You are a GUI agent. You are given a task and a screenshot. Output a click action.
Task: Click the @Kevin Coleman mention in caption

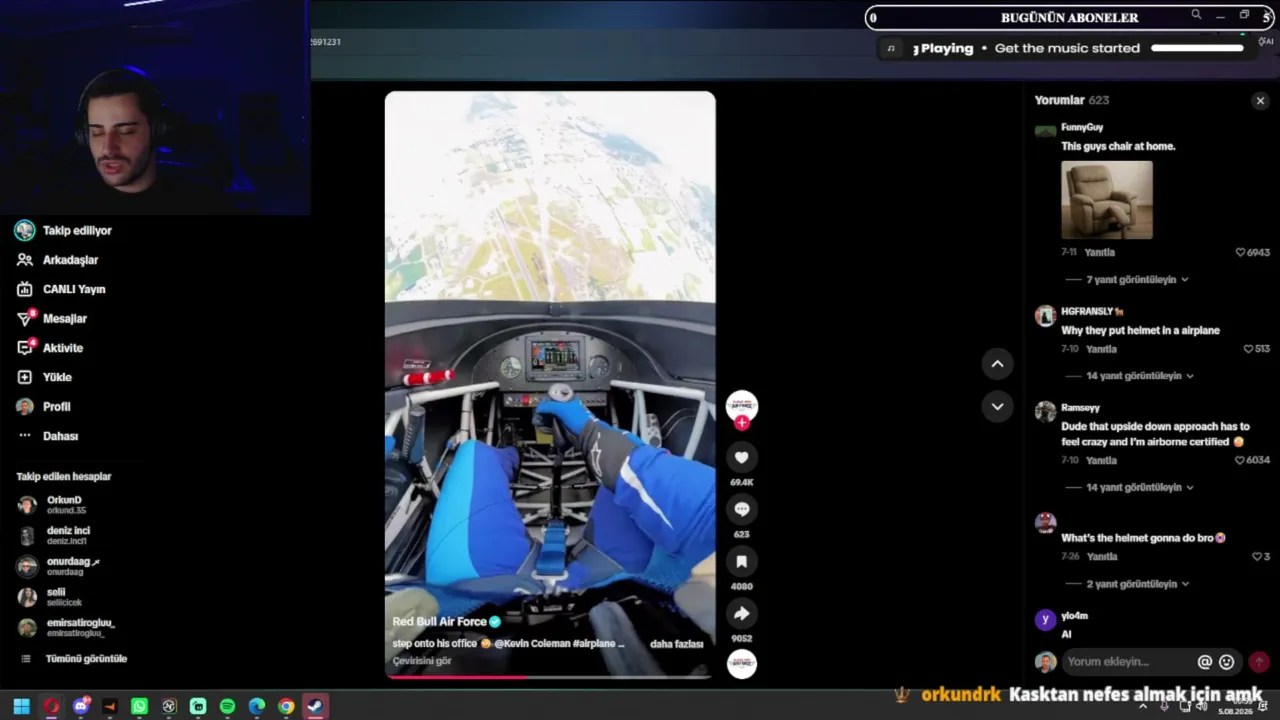[x=532, y=644]
